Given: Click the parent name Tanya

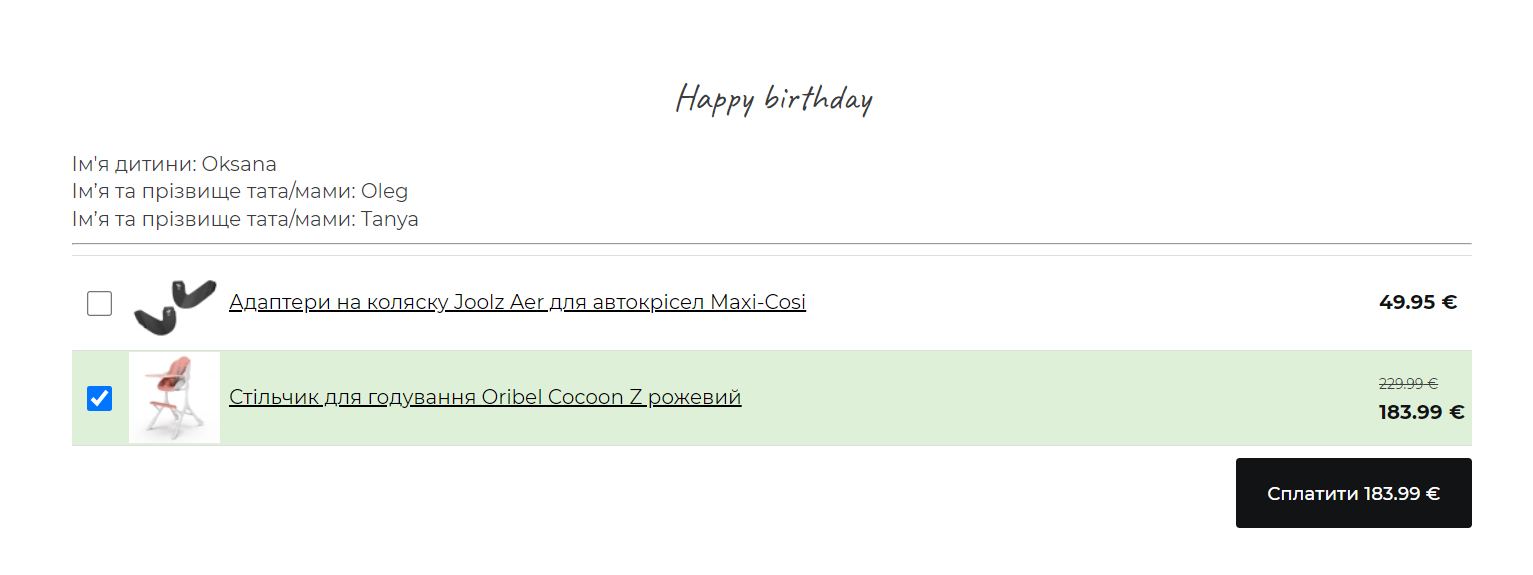Looking at the screenshot, I should click(x=389, y=219).
